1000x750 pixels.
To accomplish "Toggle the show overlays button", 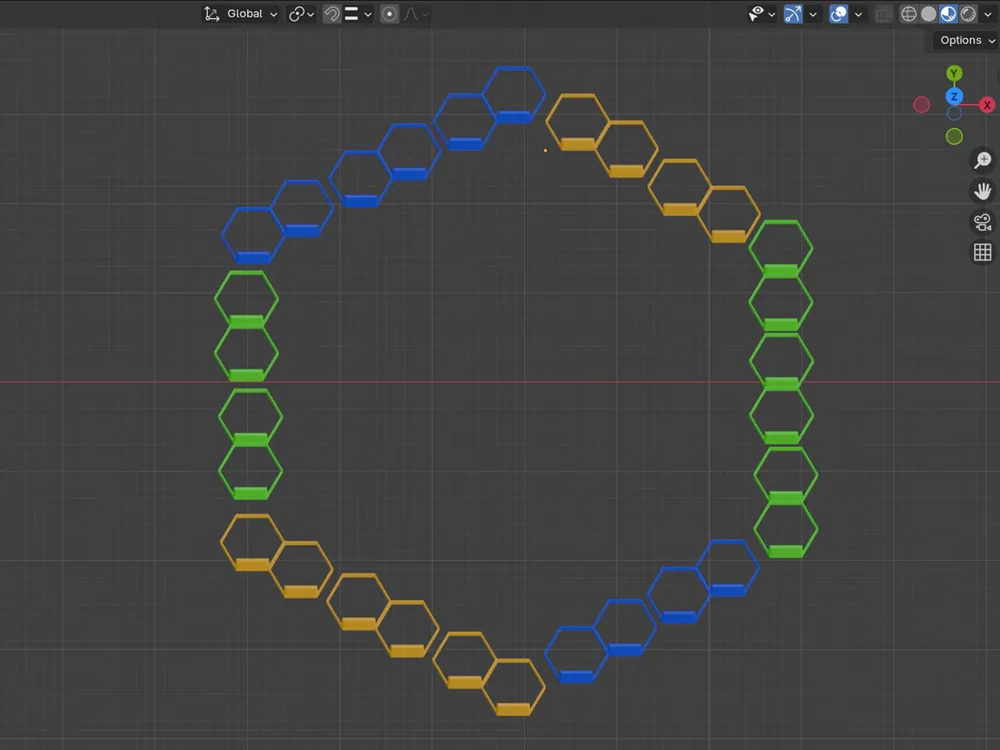I will (839, 13).
